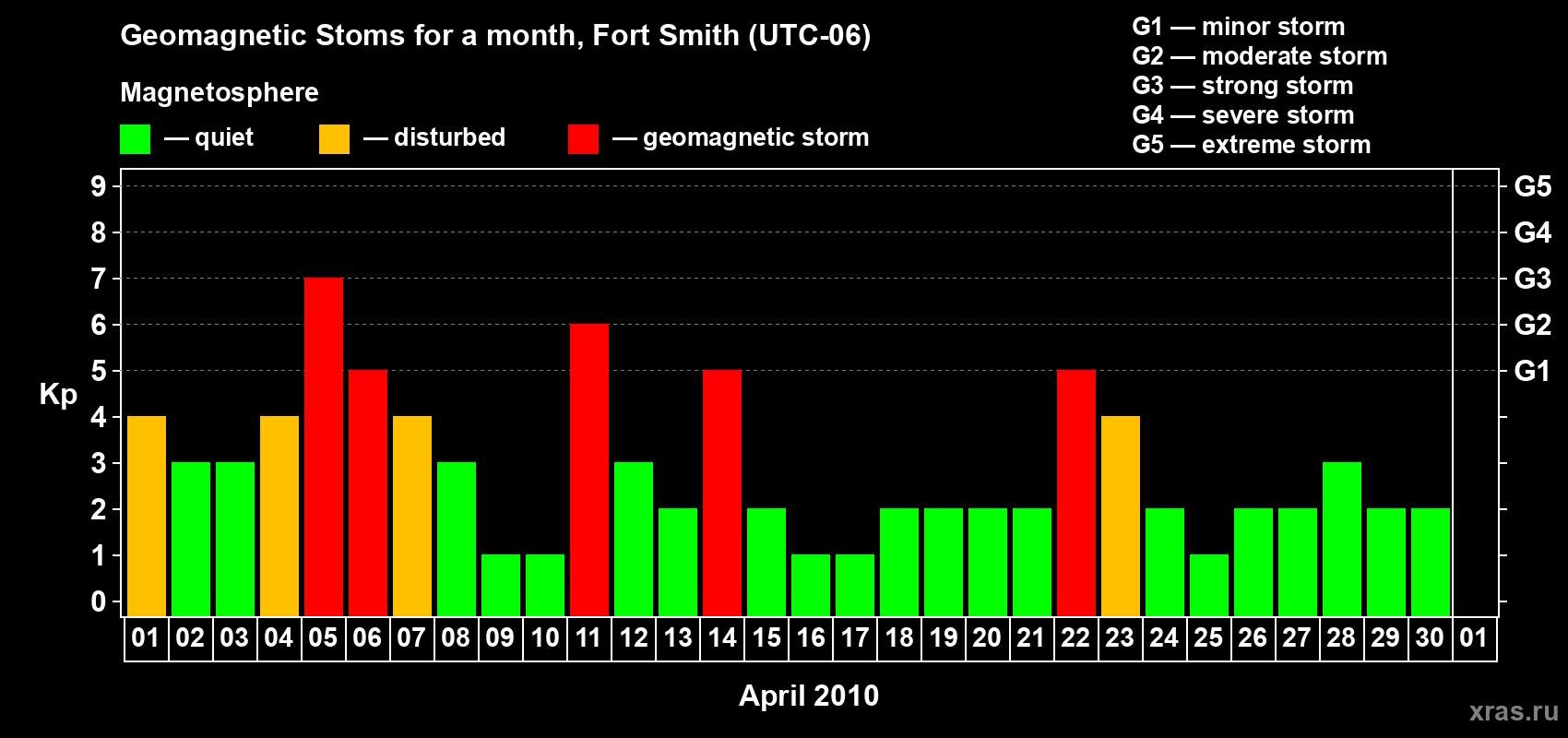Click the Kp value 5 on left axis
Viewport: 1568px width, 738px height.
pyautogui.click(x=99, y=371)
